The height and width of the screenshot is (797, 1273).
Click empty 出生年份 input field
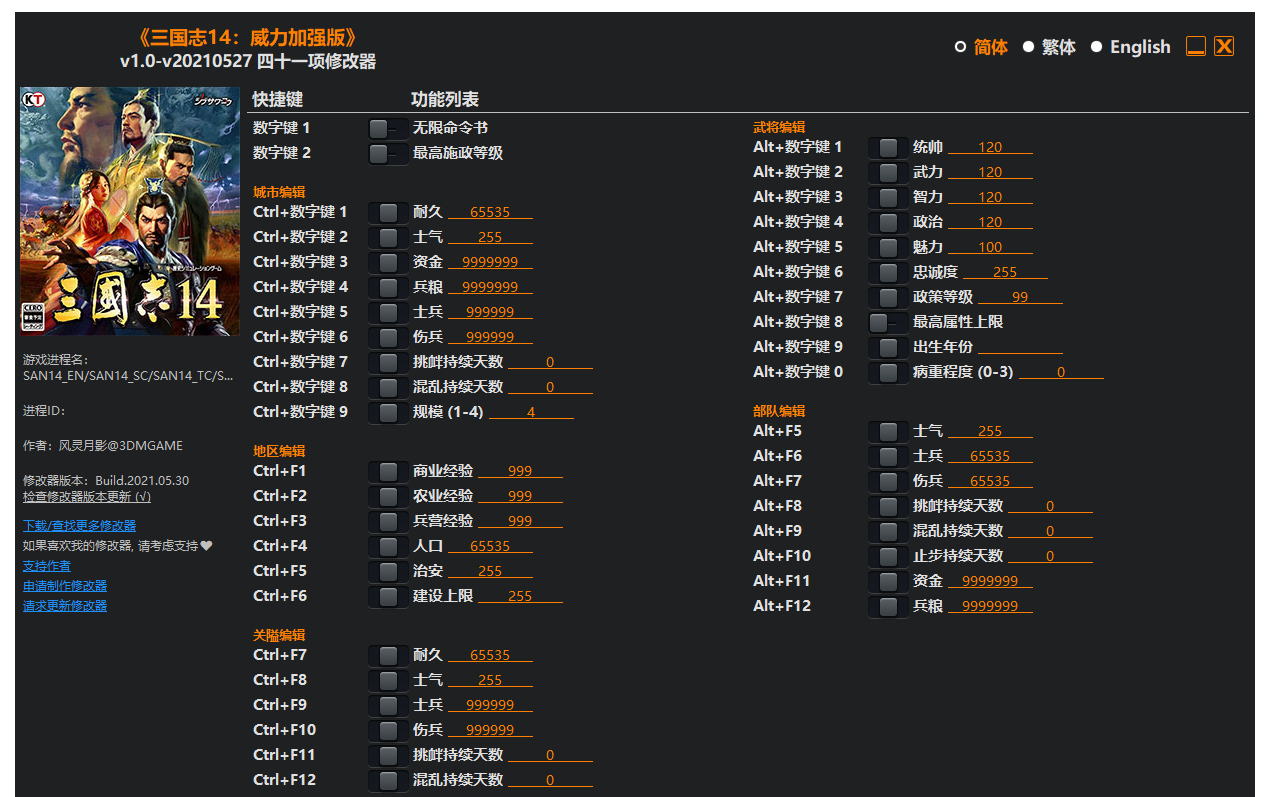1020,347
